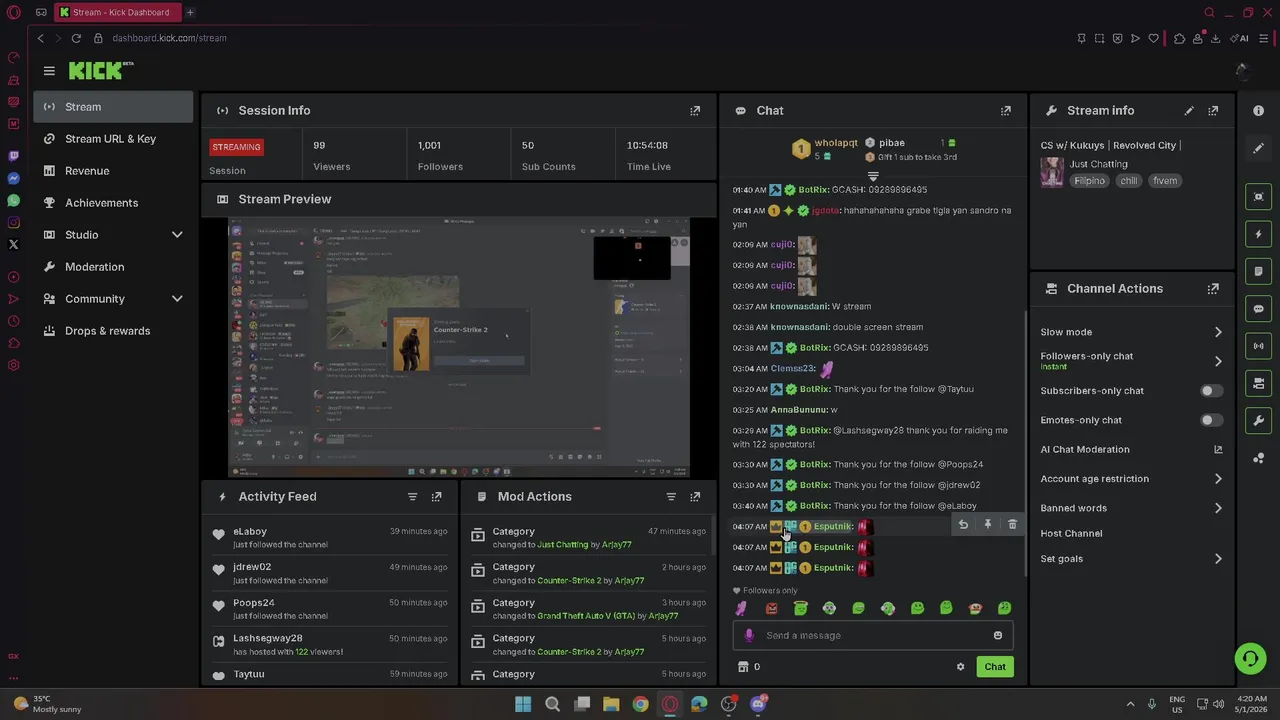Screen dimensions: 1280x720
Task: Open the Windows Start menu
Action: (x=523, y=704)
